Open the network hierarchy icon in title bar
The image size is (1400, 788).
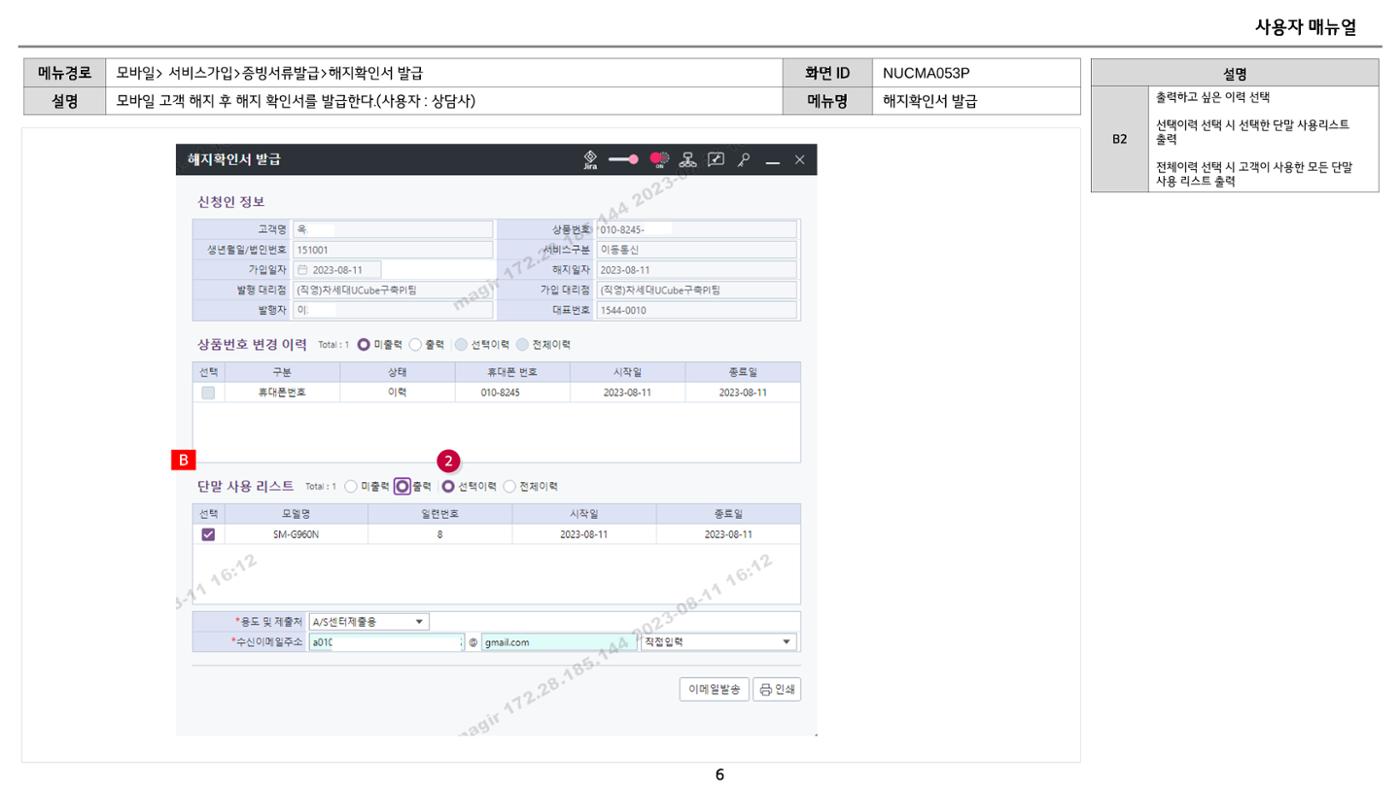(687, 160)
